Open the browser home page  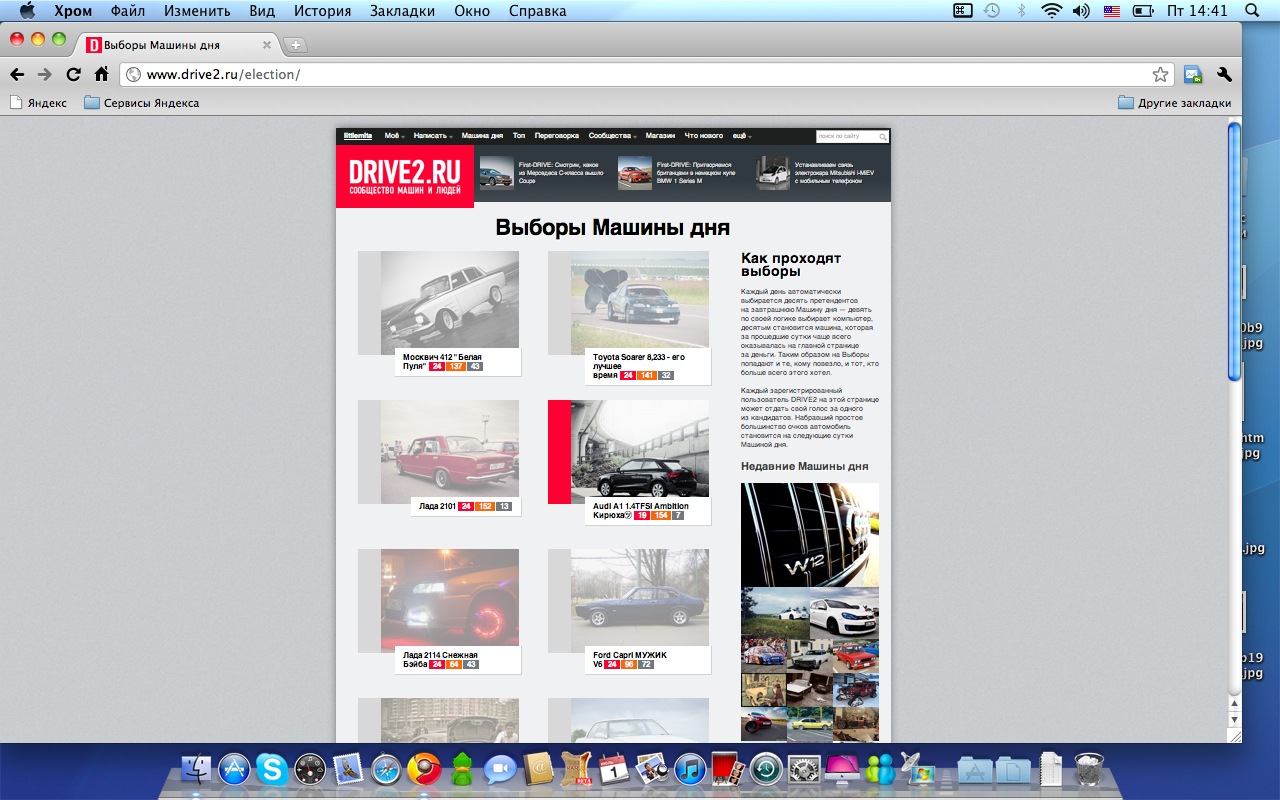[x=101, y=74]
